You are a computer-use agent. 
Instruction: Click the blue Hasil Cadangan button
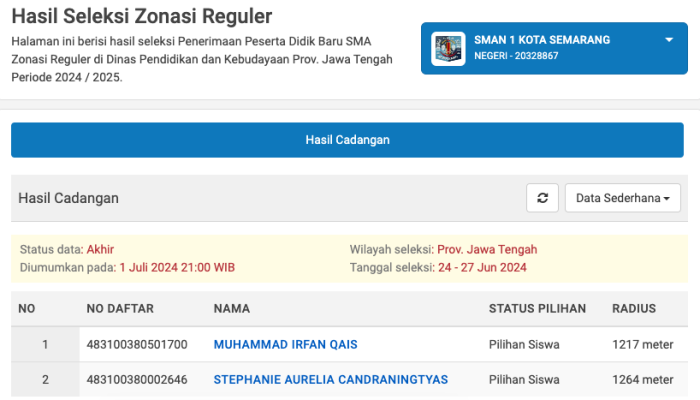click(347, 140)
